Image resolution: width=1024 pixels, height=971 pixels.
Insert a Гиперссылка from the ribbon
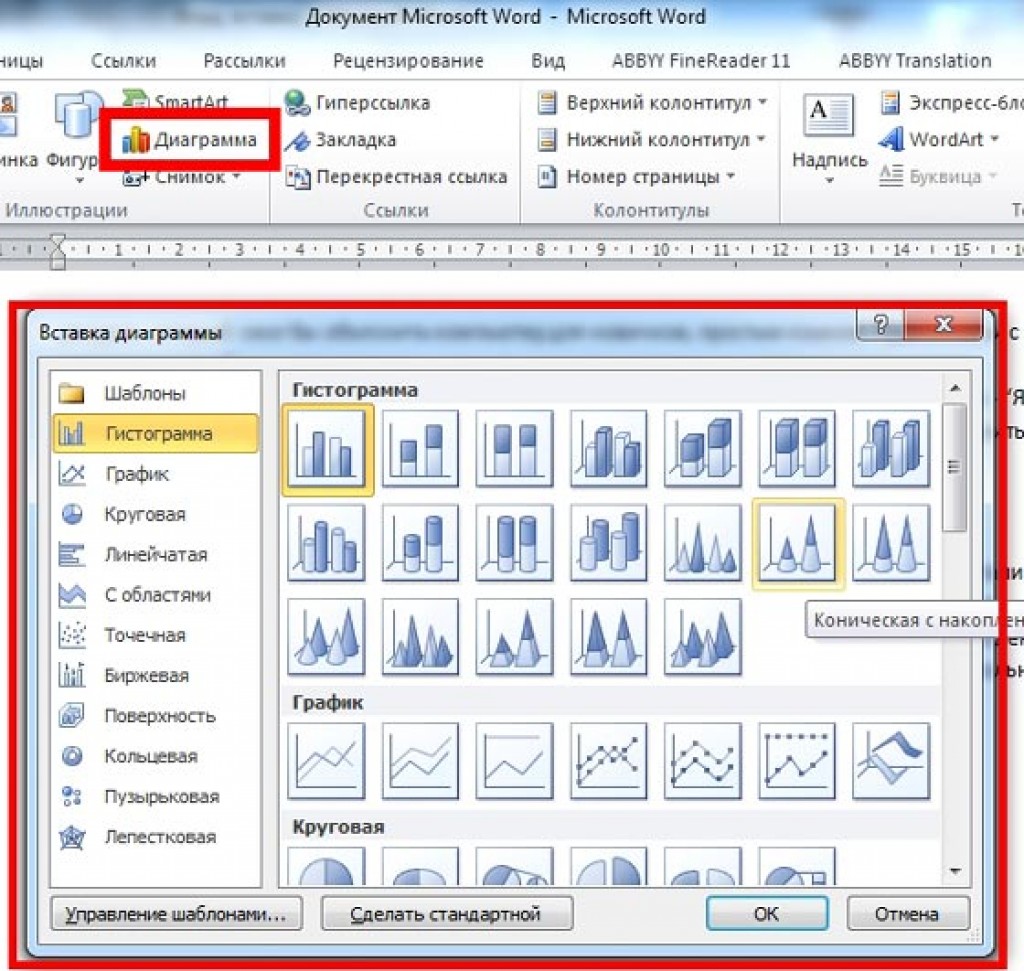pos(358,103)
